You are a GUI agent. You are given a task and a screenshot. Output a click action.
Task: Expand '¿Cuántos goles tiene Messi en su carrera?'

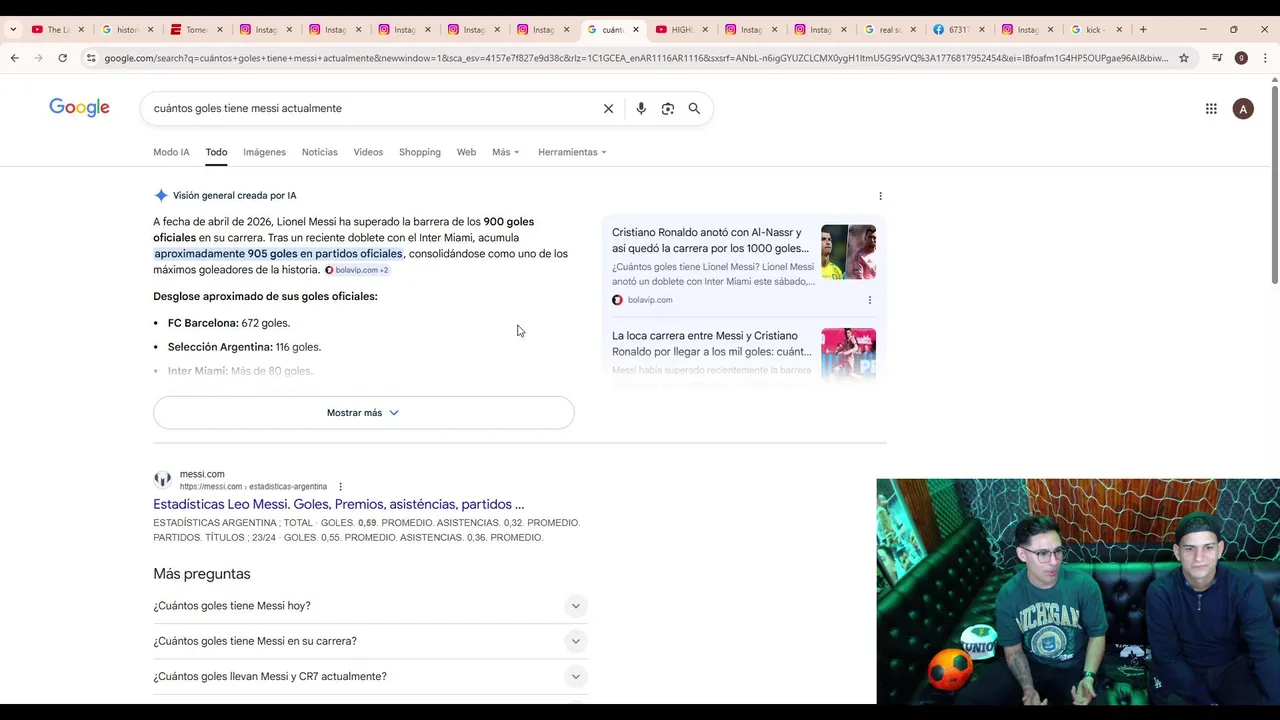[x=370, y=641]
